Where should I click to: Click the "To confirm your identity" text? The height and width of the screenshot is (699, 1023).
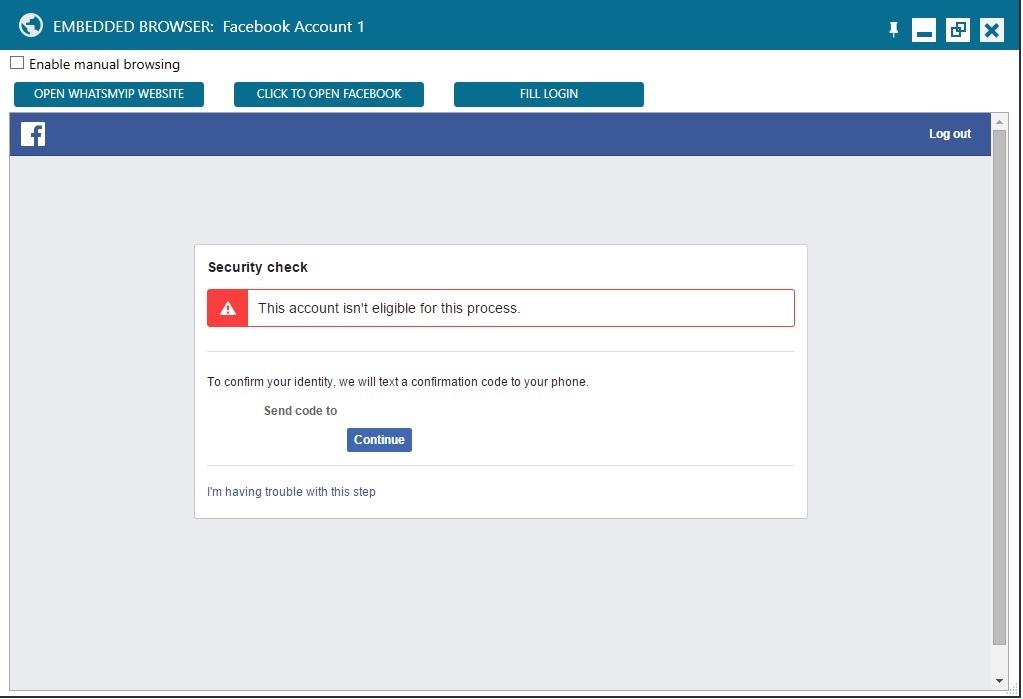(398, 382)
